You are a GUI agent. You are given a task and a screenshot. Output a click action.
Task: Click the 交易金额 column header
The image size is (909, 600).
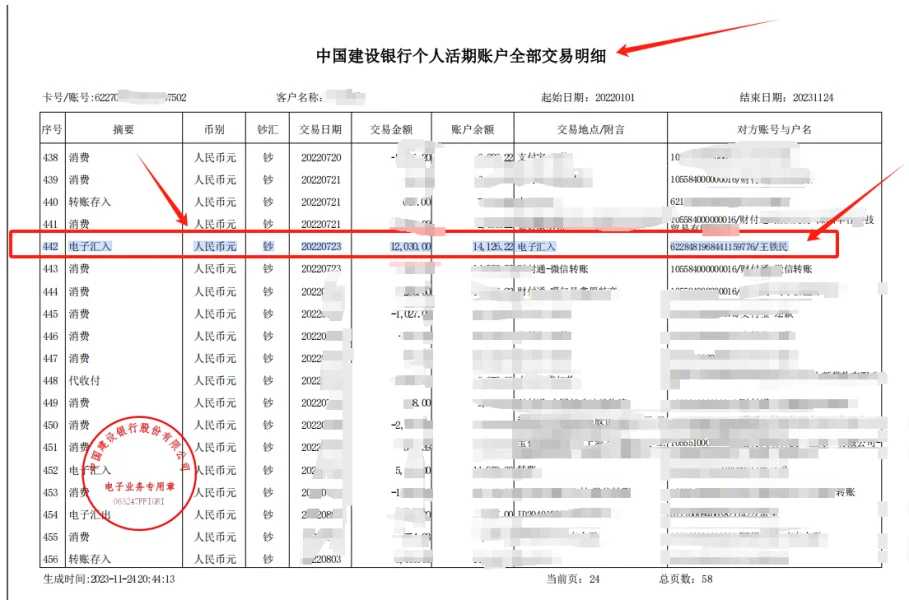[391, 129]
